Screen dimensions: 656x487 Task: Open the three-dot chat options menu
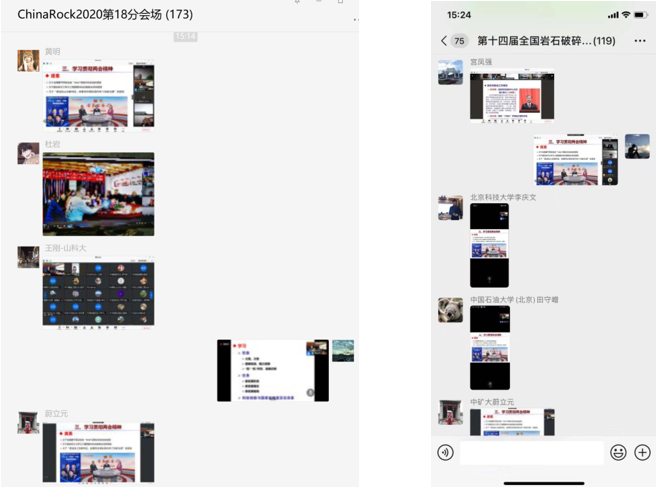coord(640,41)
